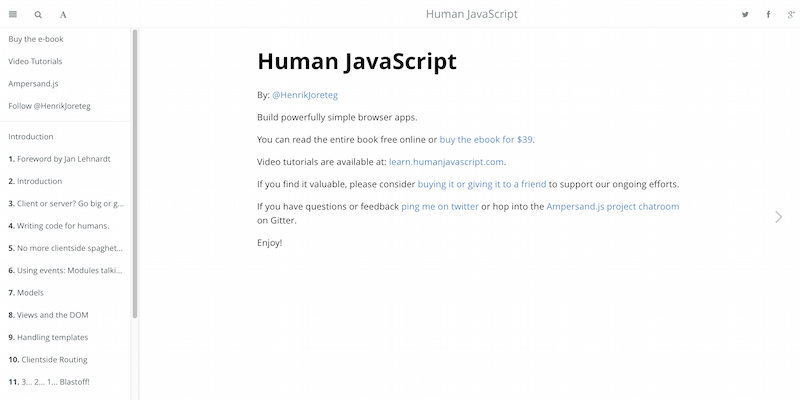The image size is (800, 400).
Task: Open 'Follow @HenrikJoreteg' sidebar link
Action: (x=48, y=105)
